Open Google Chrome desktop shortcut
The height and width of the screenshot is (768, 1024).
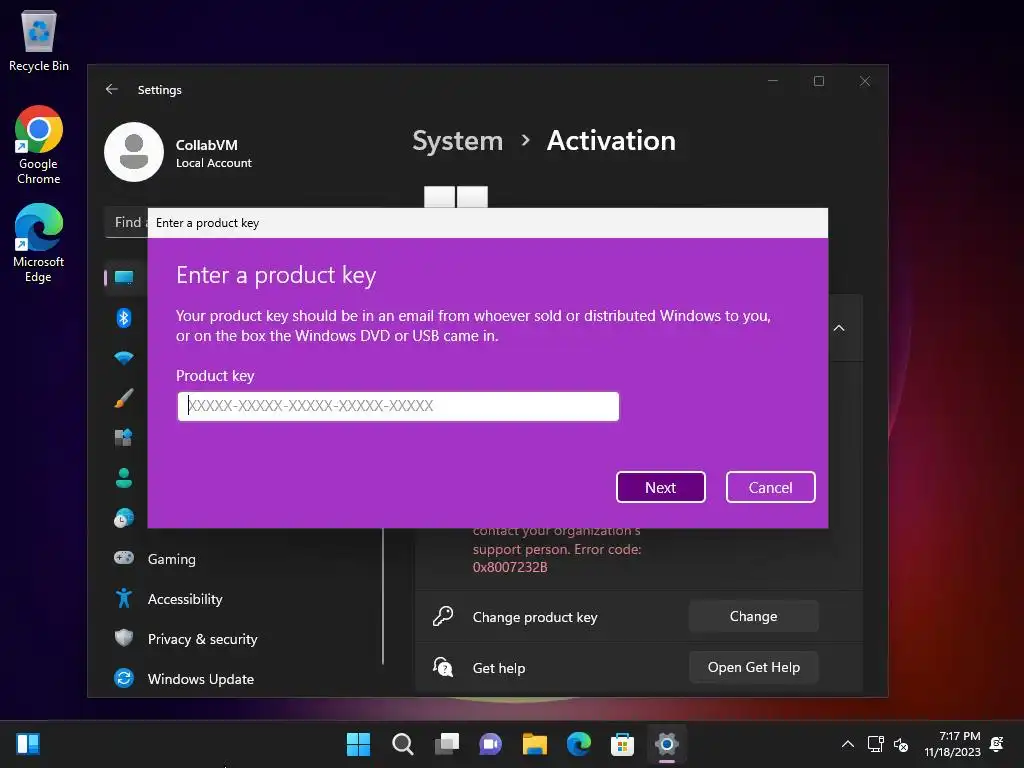pyautogui.click(x=39, y=145)
